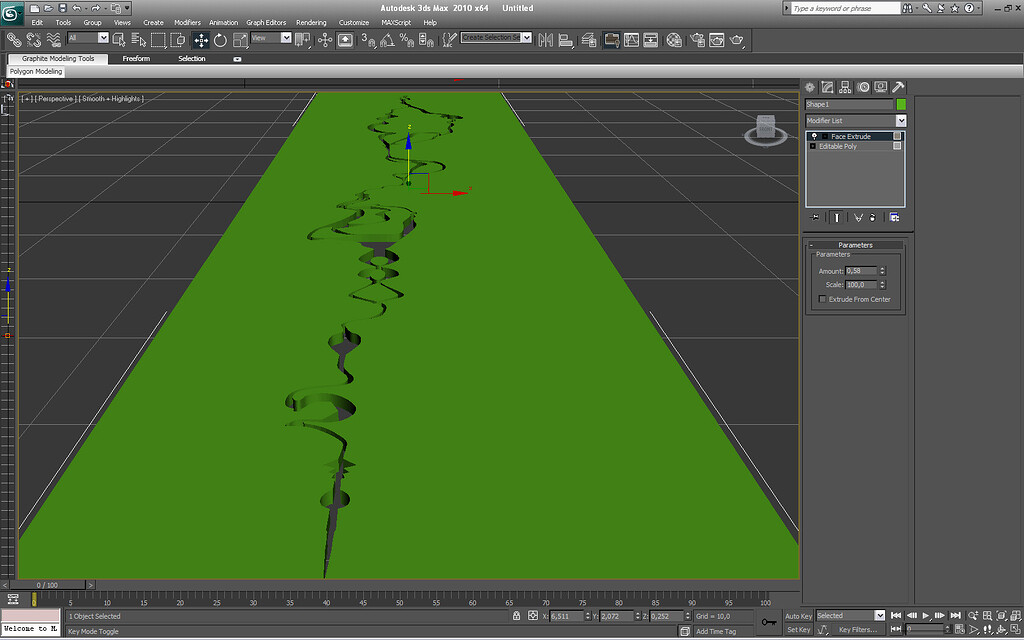Screen dimensions: 1024x640
Task: Click inside the Amount value field
Action: [861, 269]
